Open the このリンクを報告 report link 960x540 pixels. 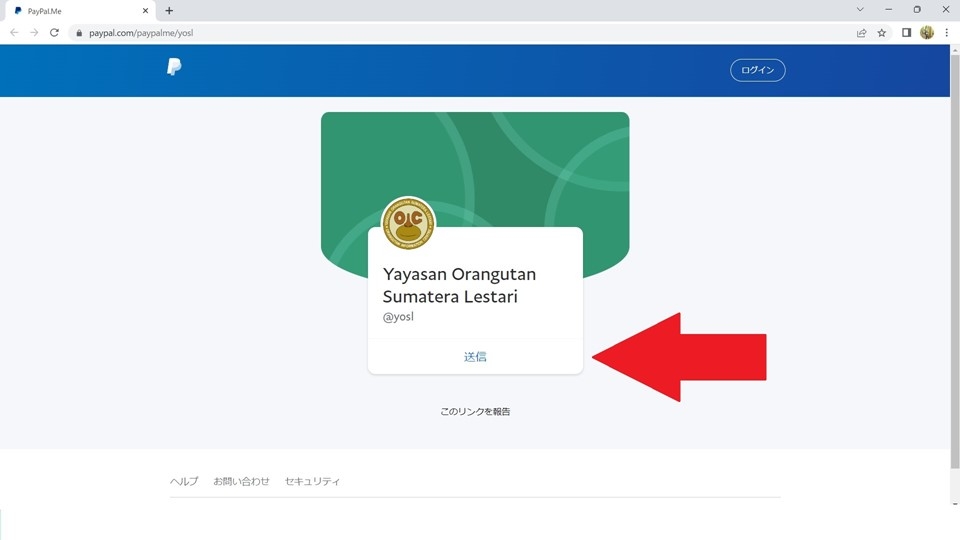coord(475,411)
